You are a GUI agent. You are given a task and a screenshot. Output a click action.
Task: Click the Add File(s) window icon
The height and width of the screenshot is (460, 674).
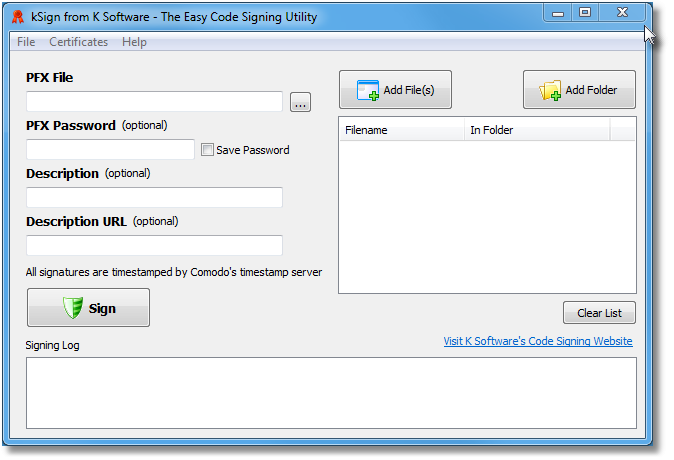368,90
